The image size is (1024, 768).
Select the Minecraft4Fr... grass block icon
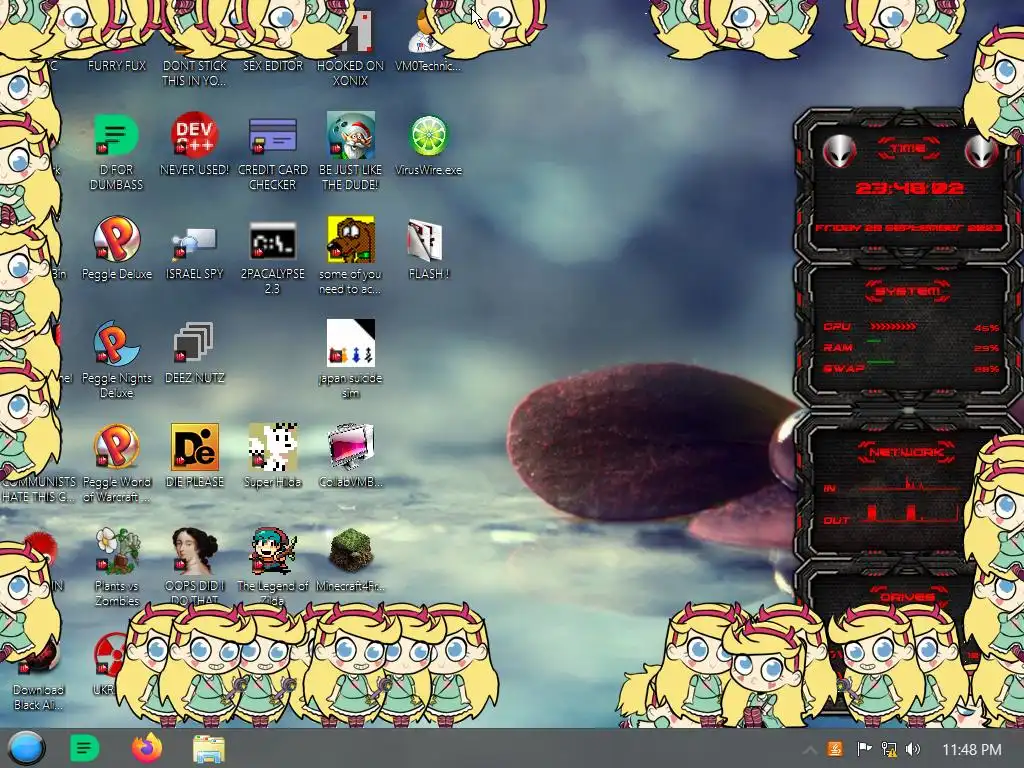tap(351, 551)
